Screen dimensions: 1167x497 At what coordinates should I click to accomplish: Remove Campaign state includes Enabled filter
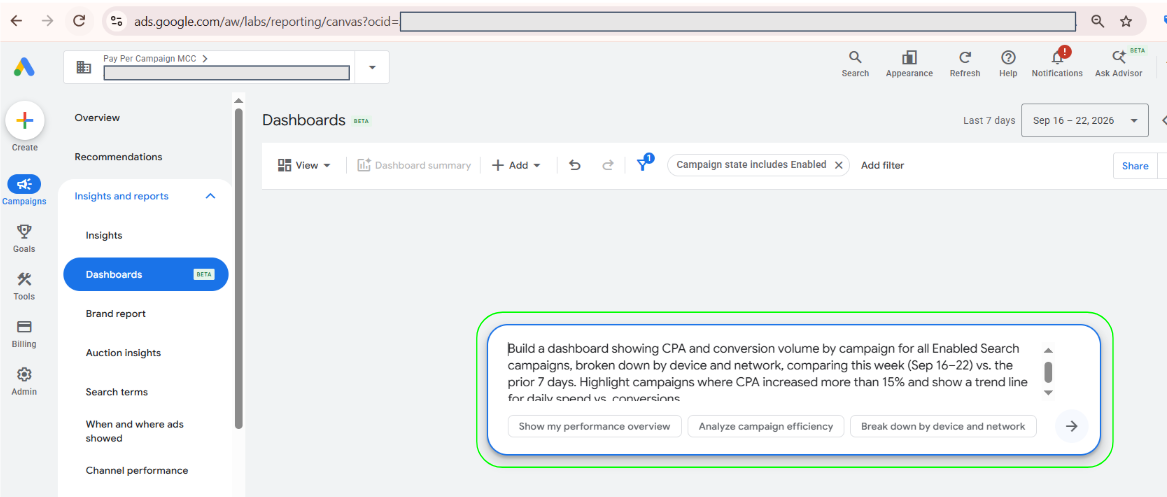coord(839,165)
